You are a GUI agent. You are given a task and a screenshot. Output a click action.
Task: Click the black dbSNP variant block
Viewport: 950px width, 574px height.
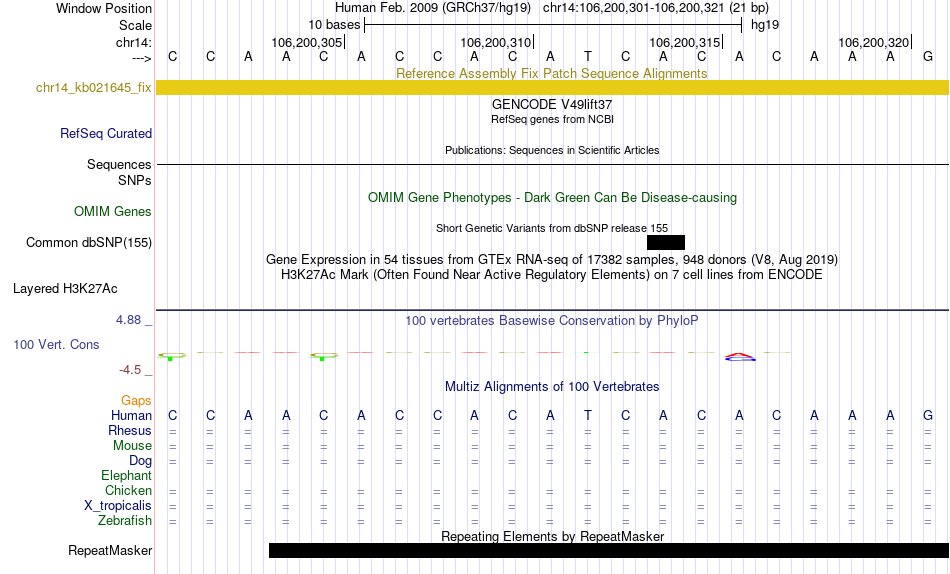point(666,242)
